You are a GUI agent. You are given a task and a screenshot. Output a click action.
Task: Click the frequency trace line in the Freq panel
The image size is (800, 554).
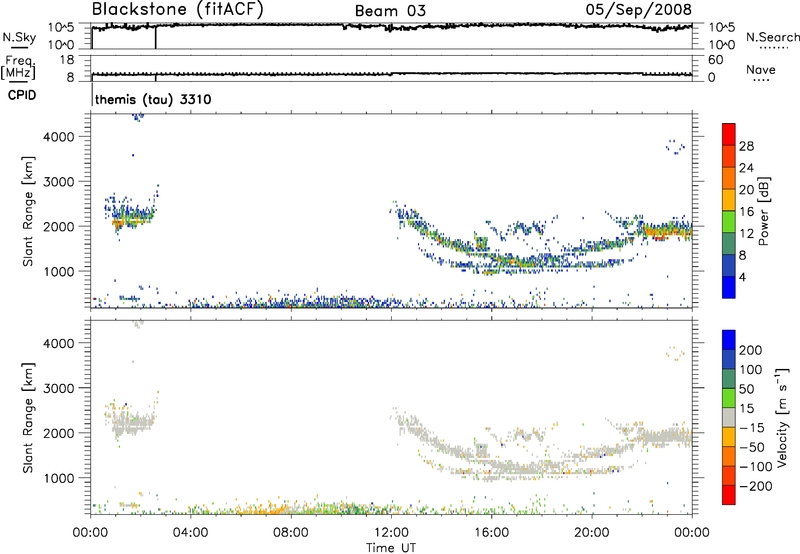point(391,74)
